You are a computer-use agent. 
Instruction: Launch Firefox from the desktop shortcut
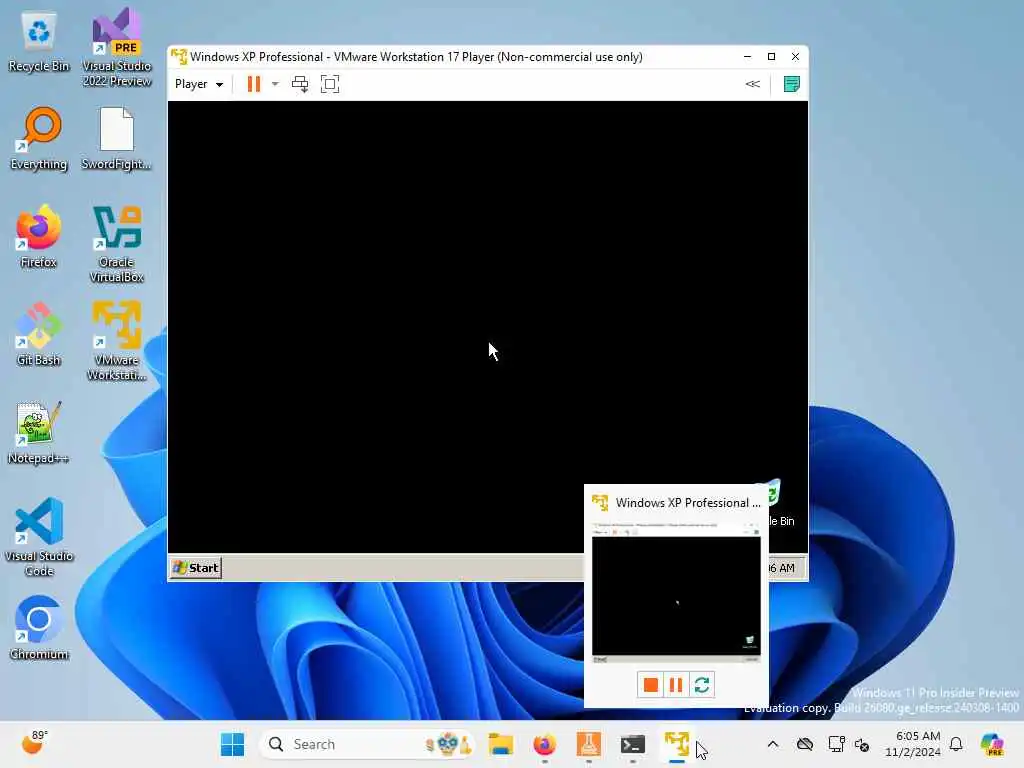39,236
